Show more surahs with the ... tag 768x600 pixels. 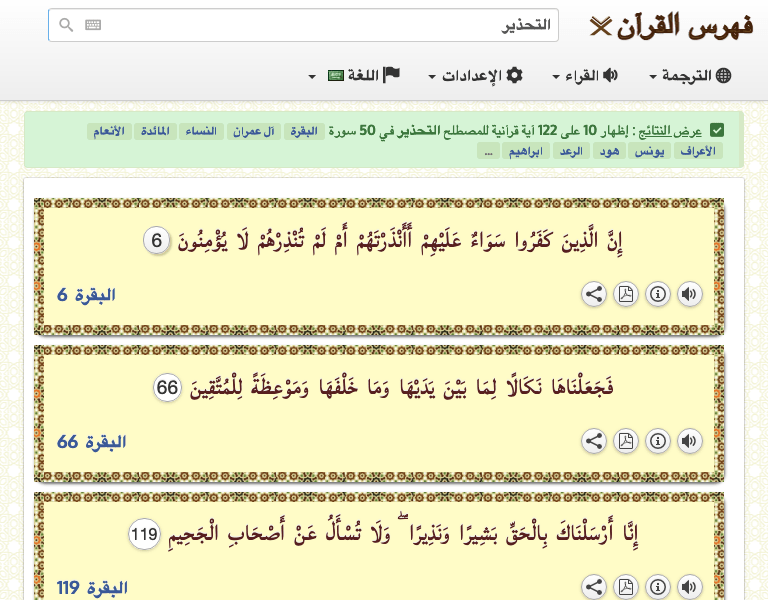pos(488,151)
